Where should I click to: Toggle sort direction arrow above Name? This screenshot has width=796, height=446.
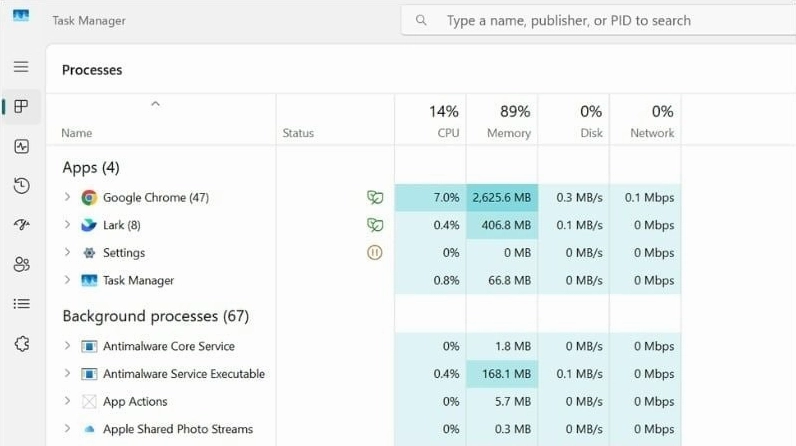coord(155,104)
